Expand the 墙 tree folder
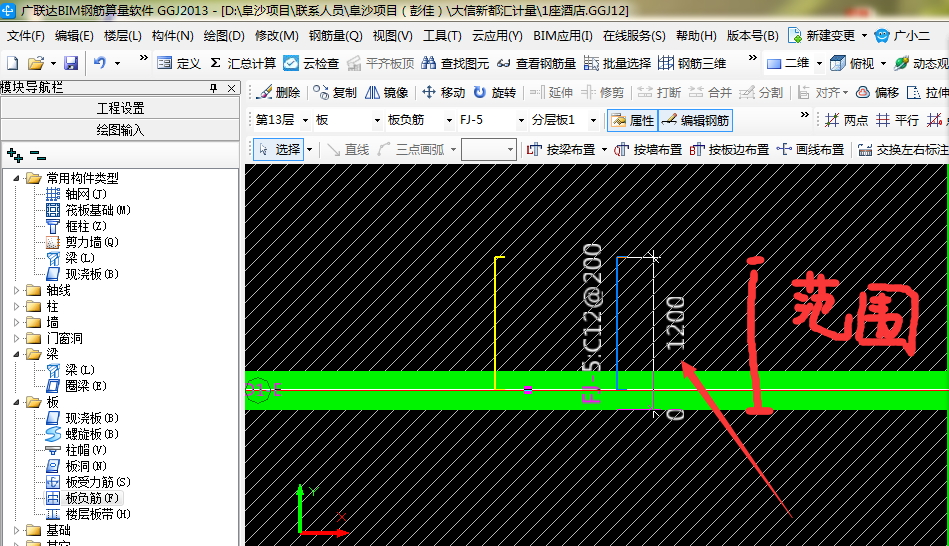This screenshot has width=949, height=546. click(16, 323)
